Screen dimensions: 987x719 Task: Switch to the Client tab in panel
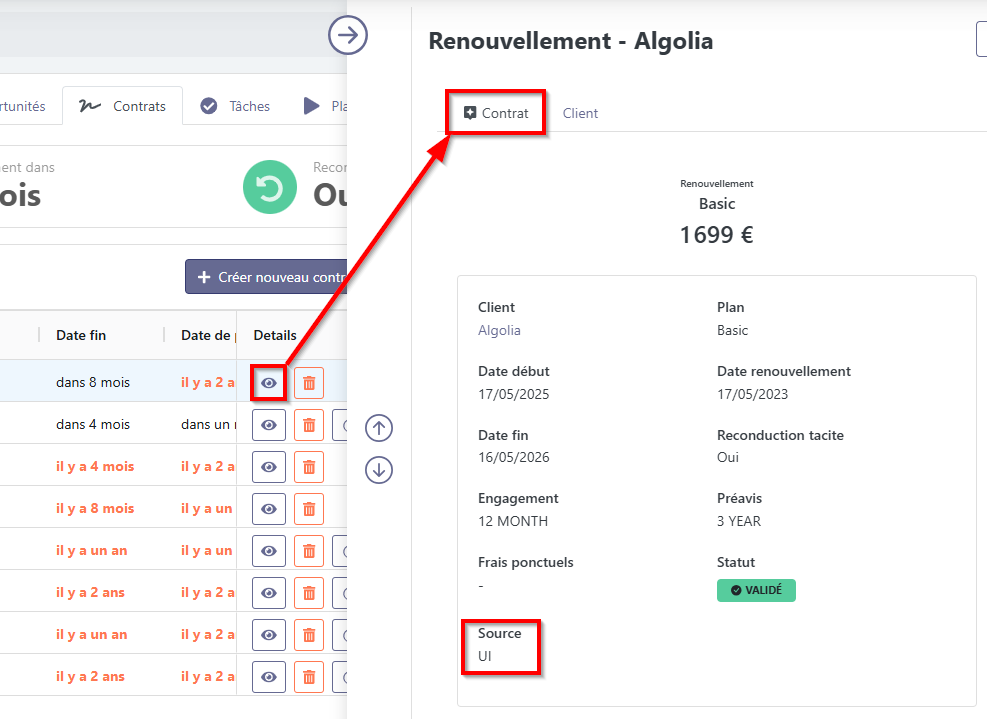[x=580, y=113]
